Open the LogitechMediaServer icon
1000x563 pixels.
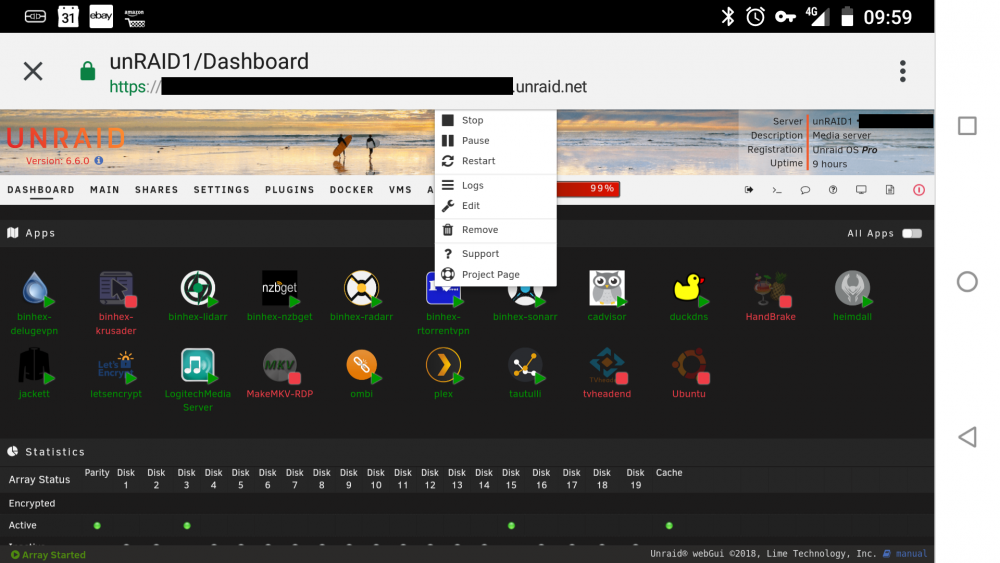[x=198, y=365]
